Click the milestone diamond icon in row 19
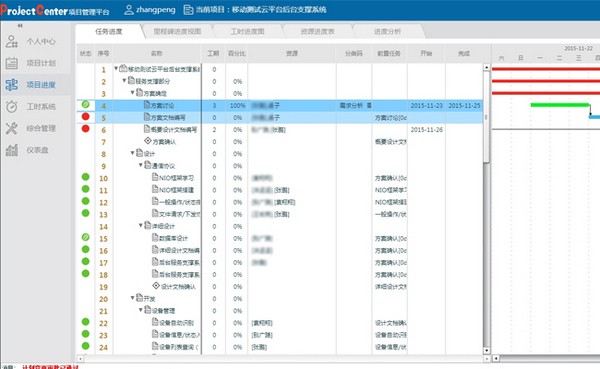 [x=156, y=286]
